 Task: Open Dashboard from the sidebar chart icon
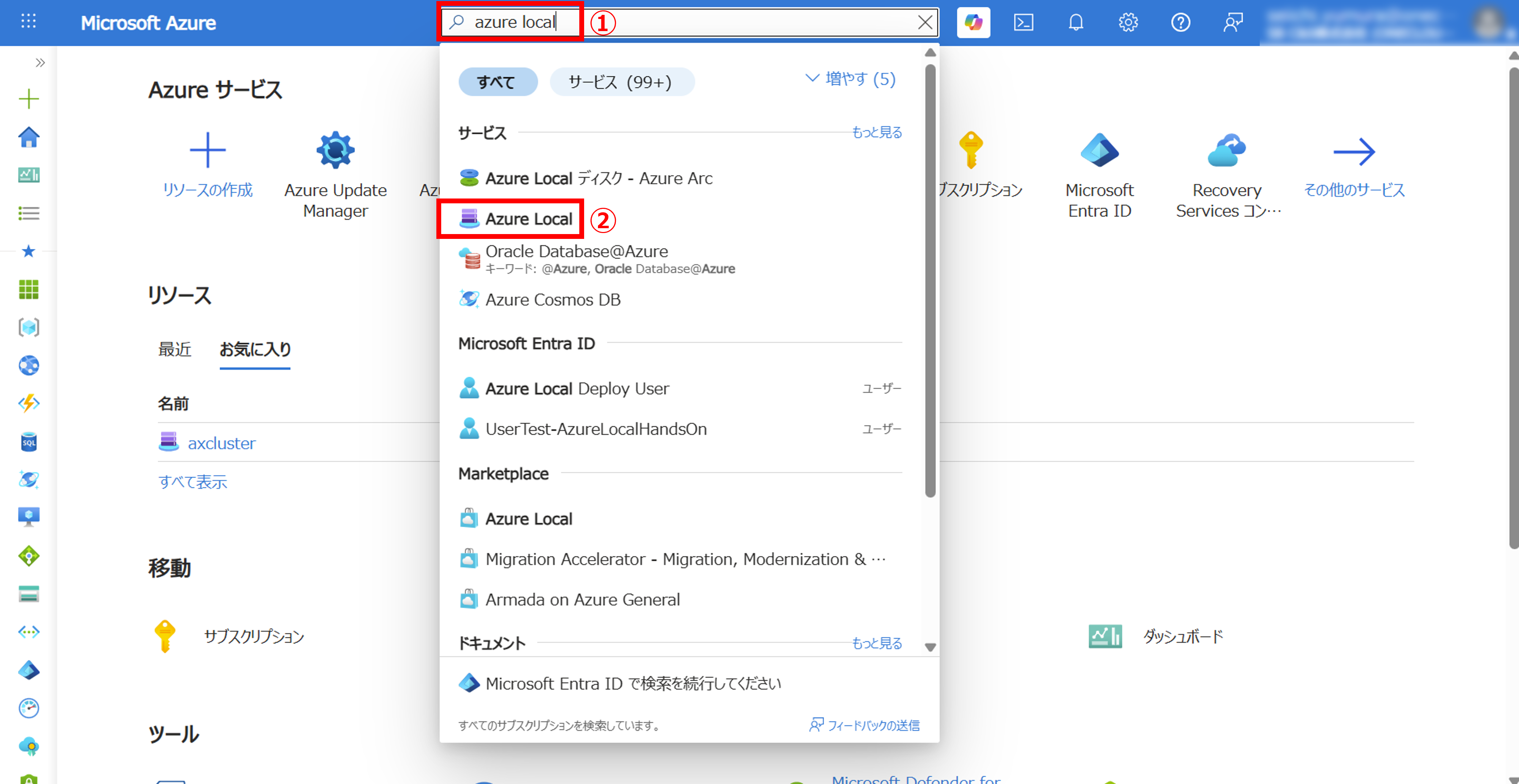(x=28, y=175)
